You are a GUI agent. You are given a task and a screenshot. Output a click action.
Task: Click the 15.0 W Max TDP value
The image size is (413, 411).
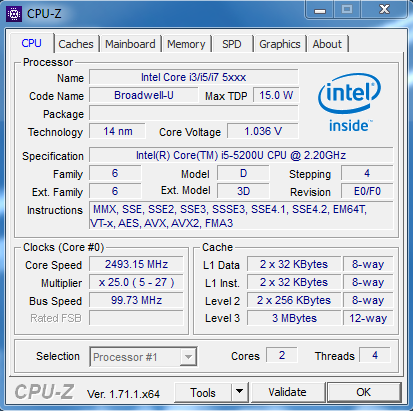[x=276, y=95]
